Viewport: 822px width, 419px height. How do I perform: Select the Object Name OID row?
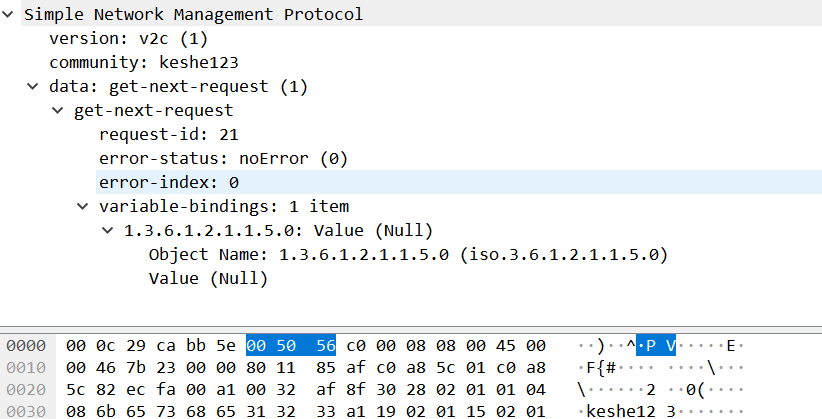407,255
